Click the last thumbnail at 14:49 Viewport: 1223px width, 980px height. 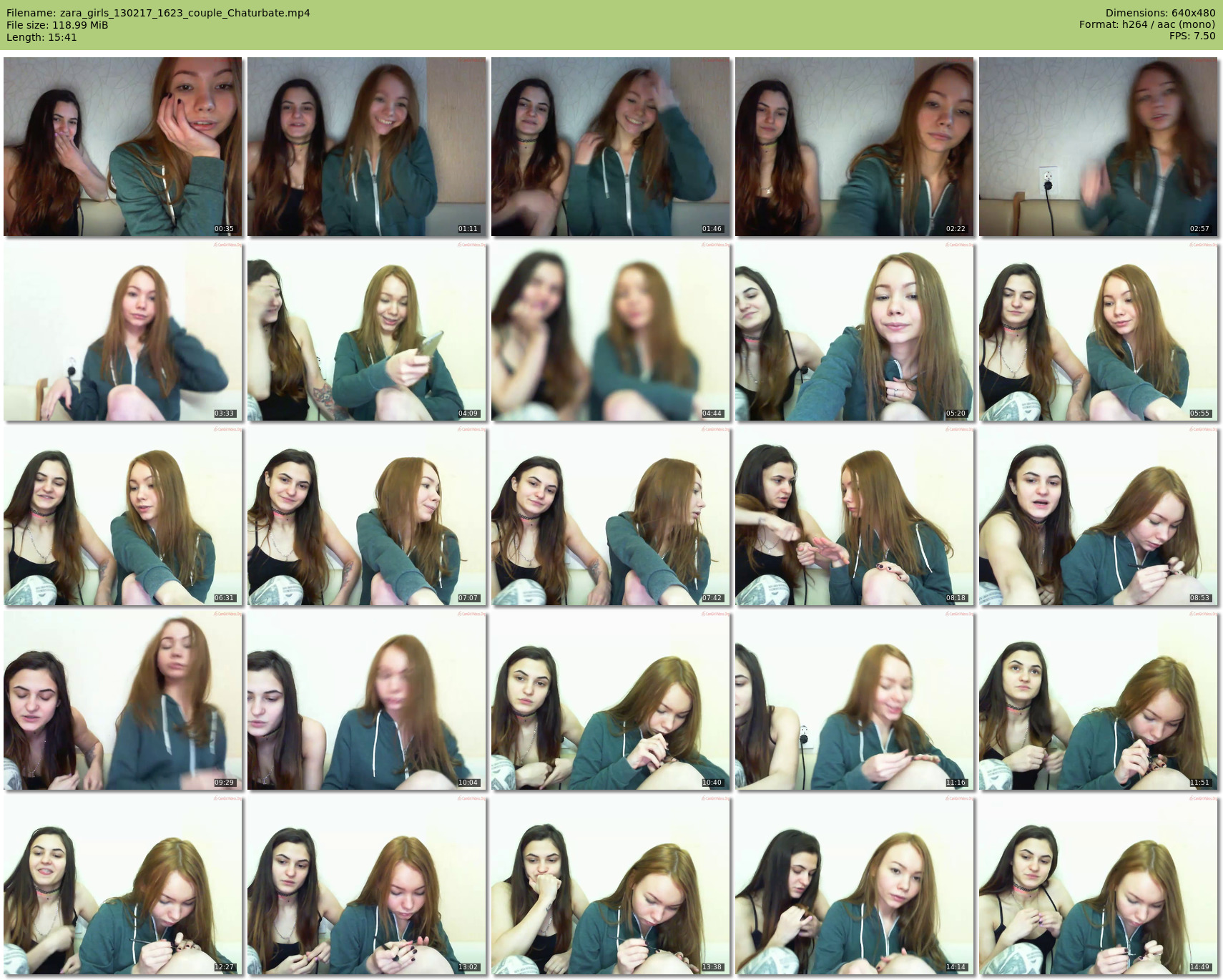1098,886
